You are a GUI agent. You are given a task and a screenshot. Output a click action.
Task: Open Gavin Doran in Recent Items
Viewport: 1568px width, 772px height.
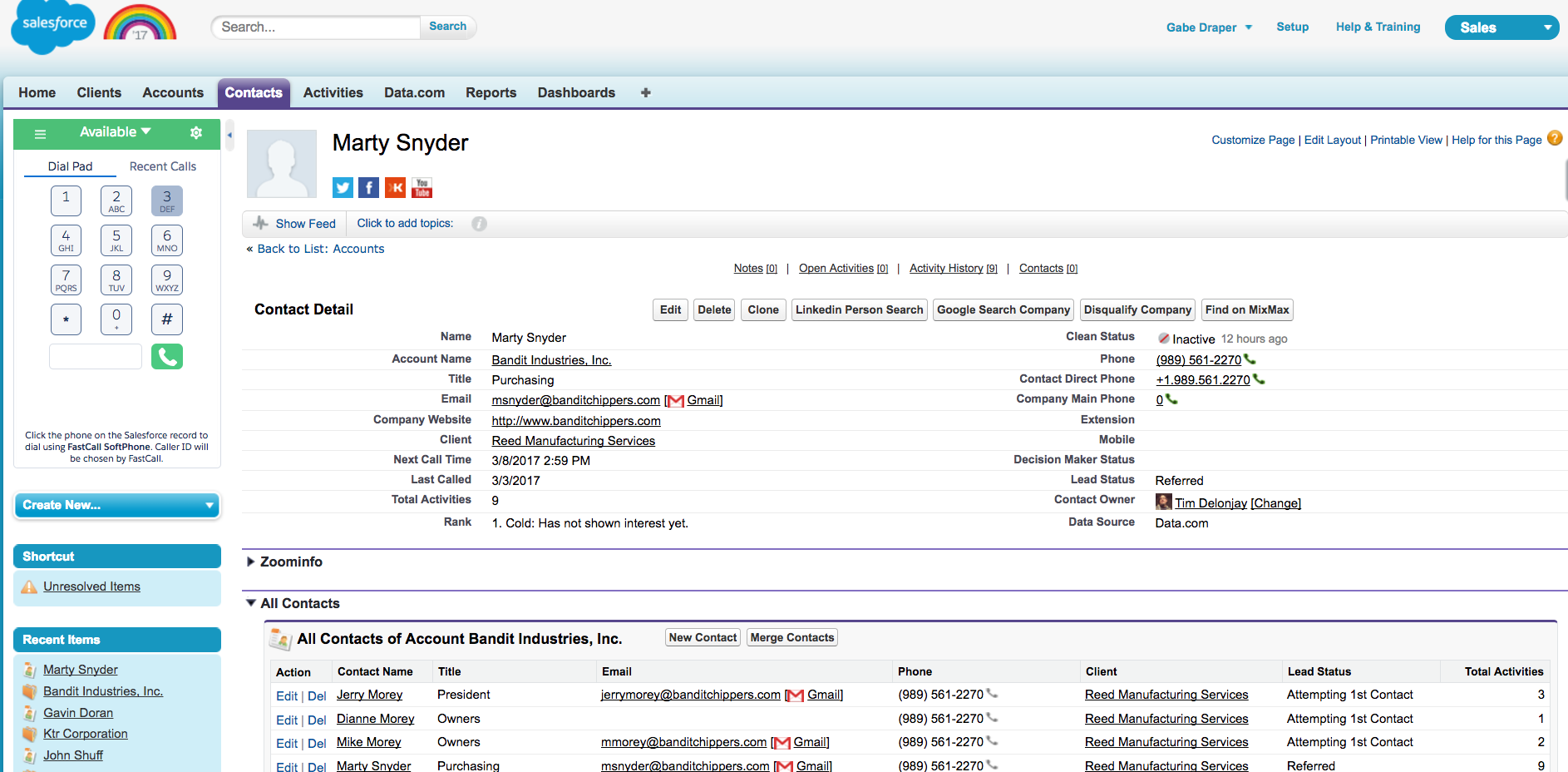point(78,713)
